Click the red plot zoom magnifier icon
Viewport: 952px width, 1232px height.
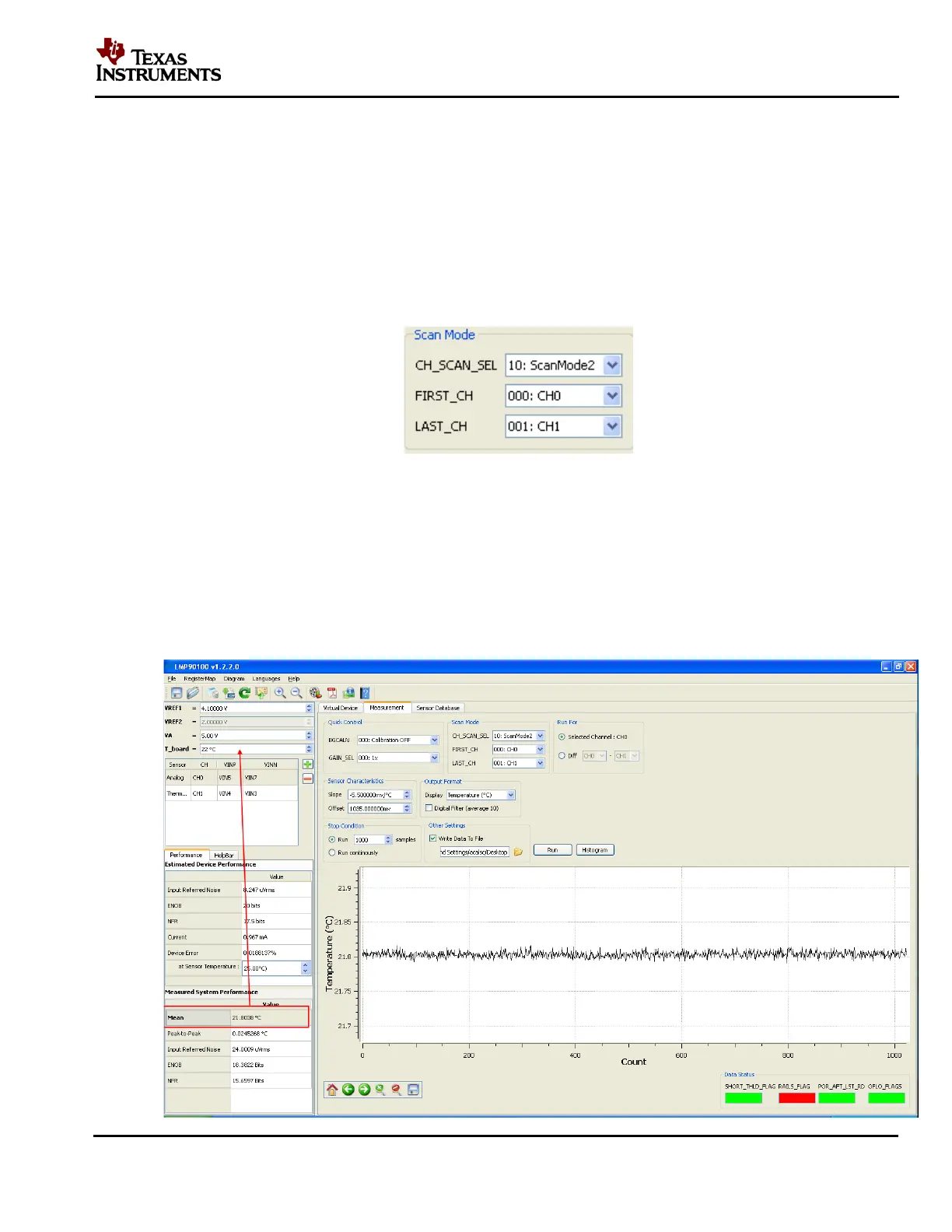point(397,1090)
